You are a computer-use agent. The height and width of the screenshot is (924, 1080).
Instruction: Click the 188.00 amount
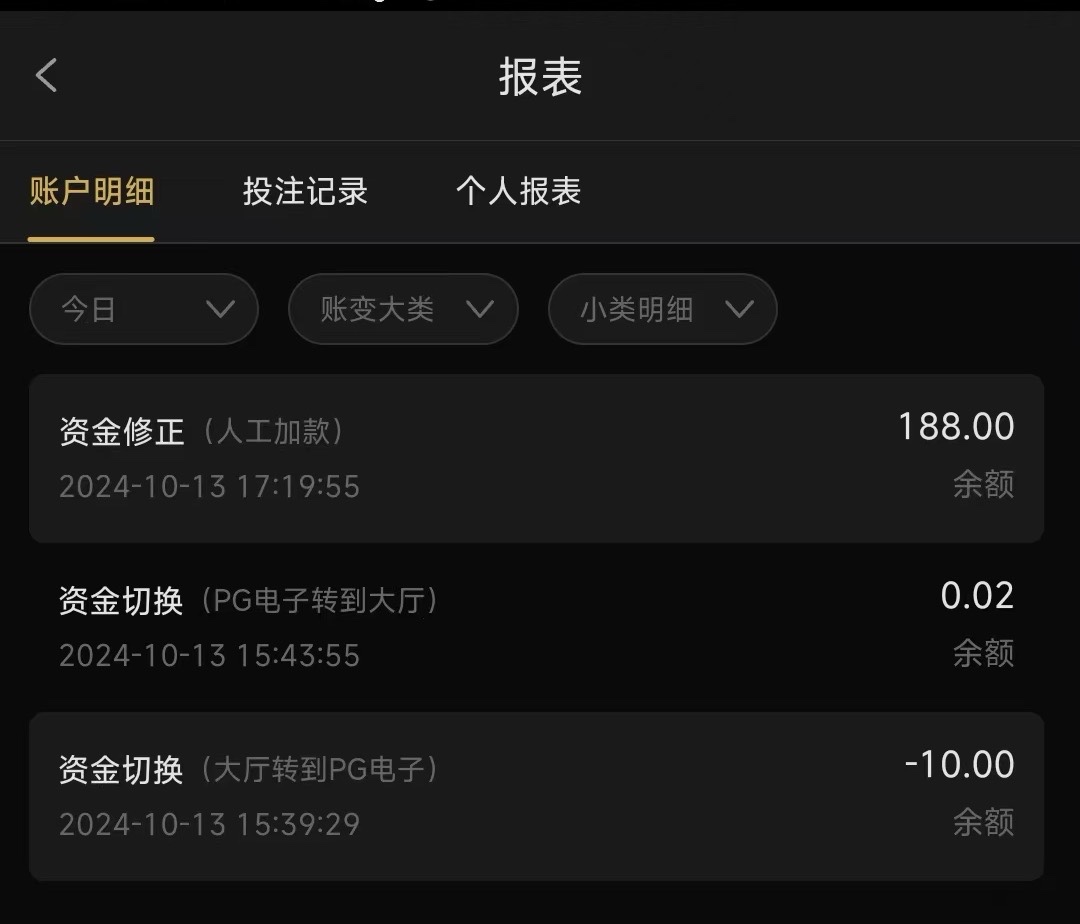coord(956,427)
